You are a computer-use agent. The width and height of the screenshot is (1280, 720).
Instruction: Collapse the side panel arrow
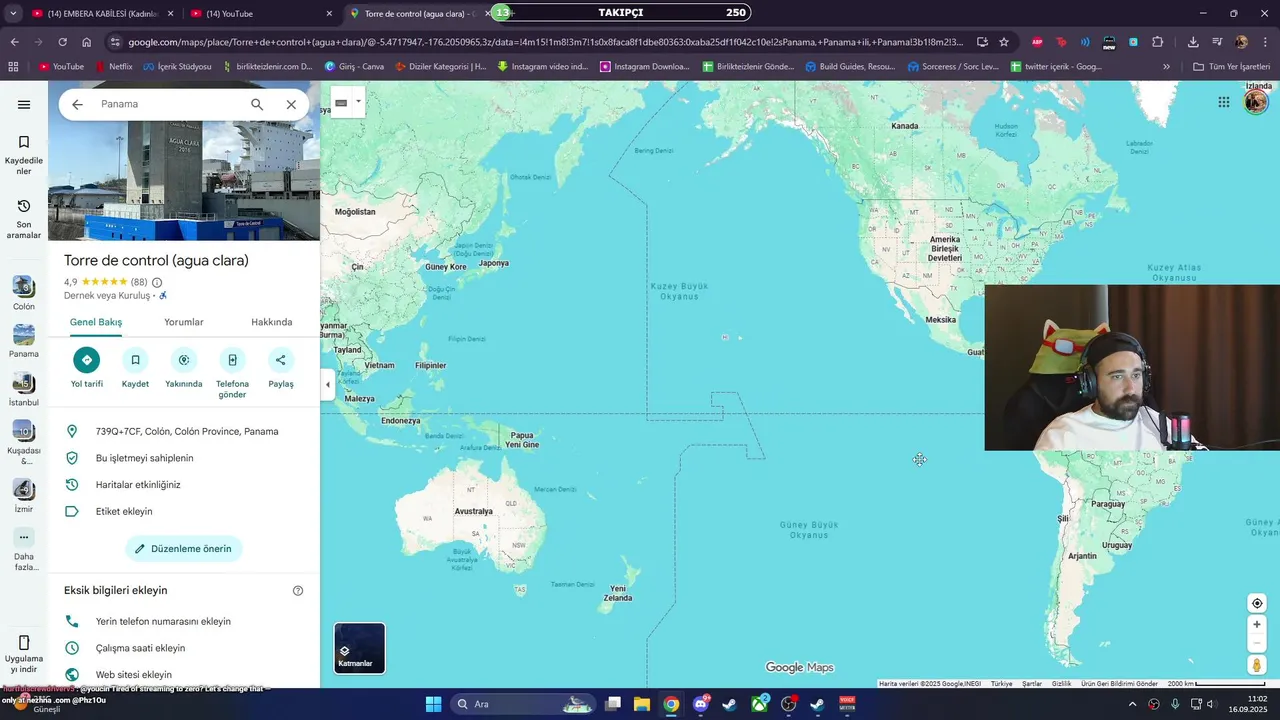[x=327, y=385]
